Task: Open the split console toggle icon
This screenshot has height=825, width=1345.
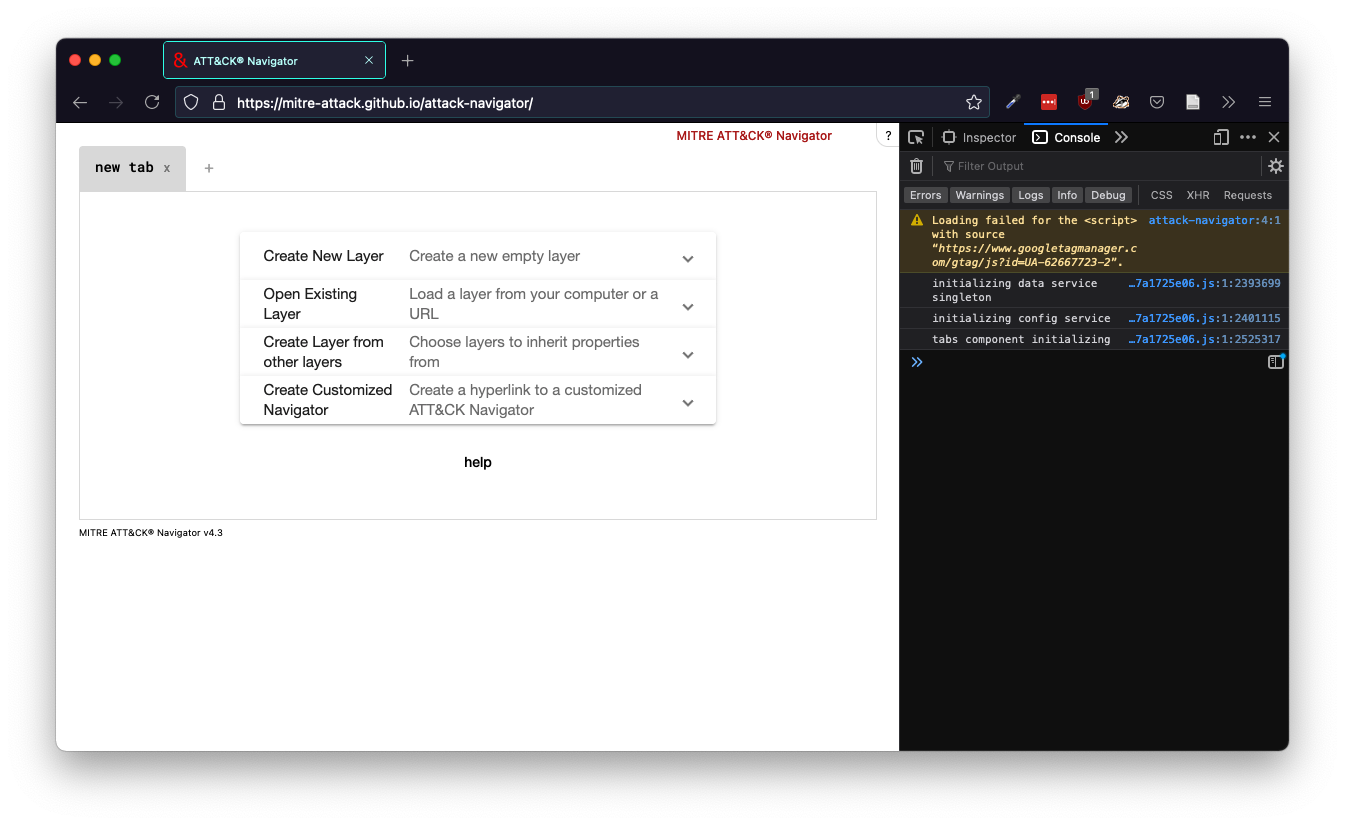Action: [x=1276, y=361]
